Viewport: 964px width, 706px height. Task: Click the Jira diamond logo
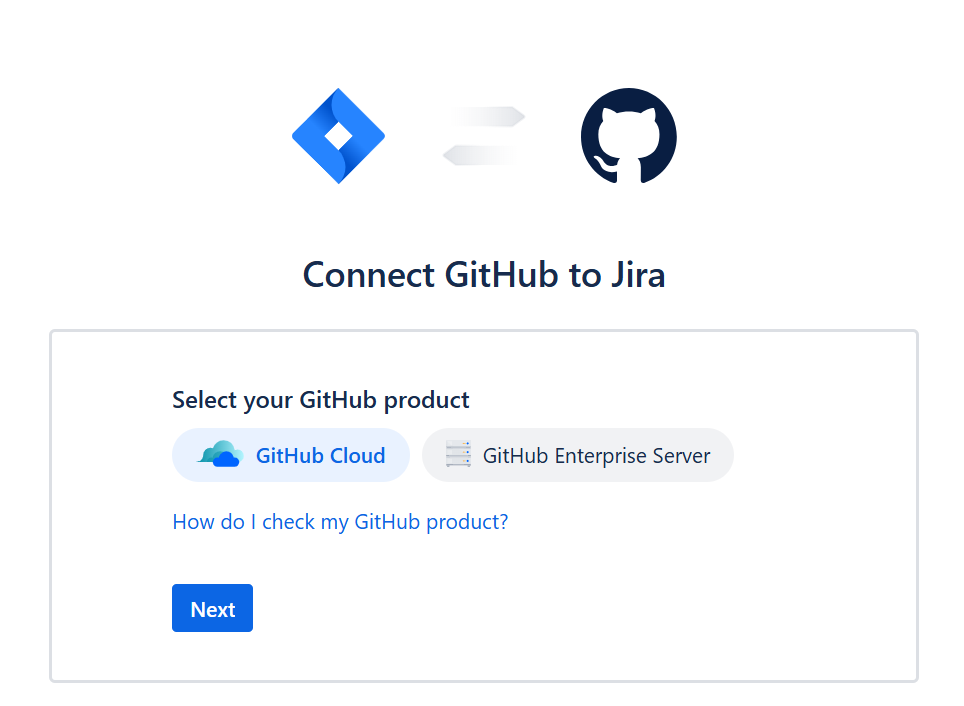(x=338, y=136)
